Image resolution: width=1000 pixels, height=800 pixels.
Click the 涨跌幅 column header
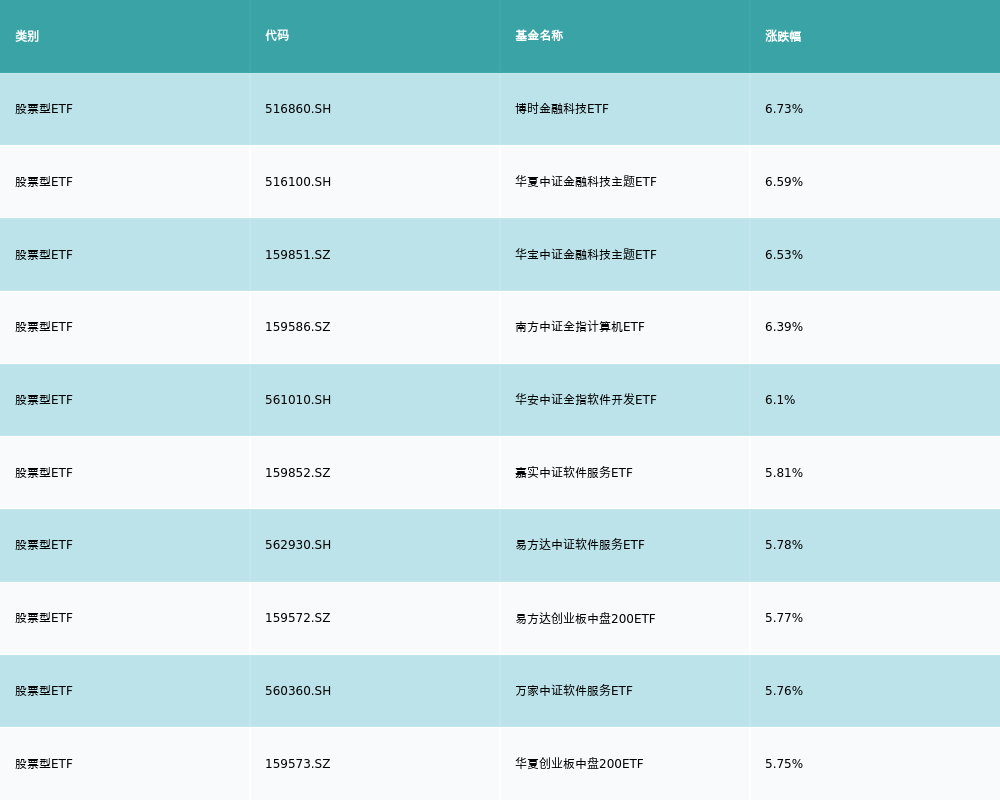[783, 36]
